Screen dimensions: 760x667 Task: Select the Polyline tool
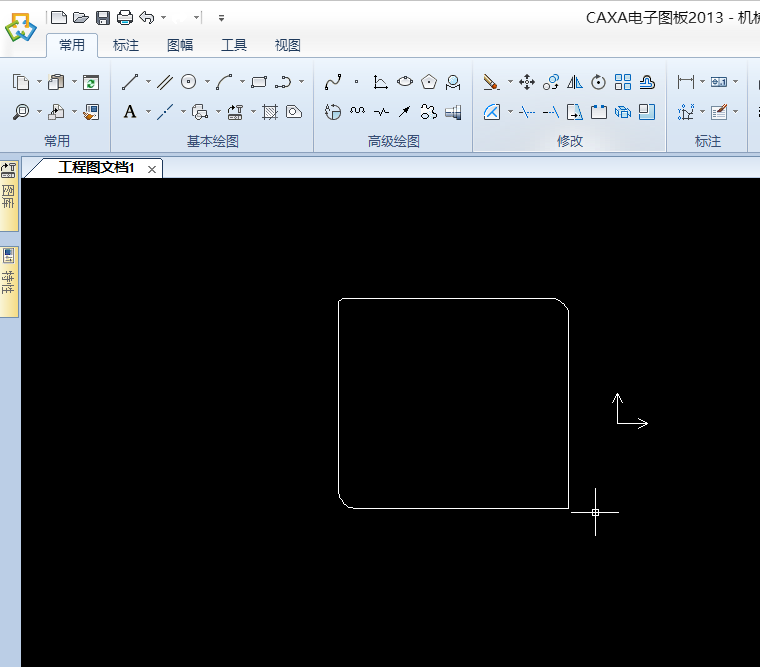(283, 82)
